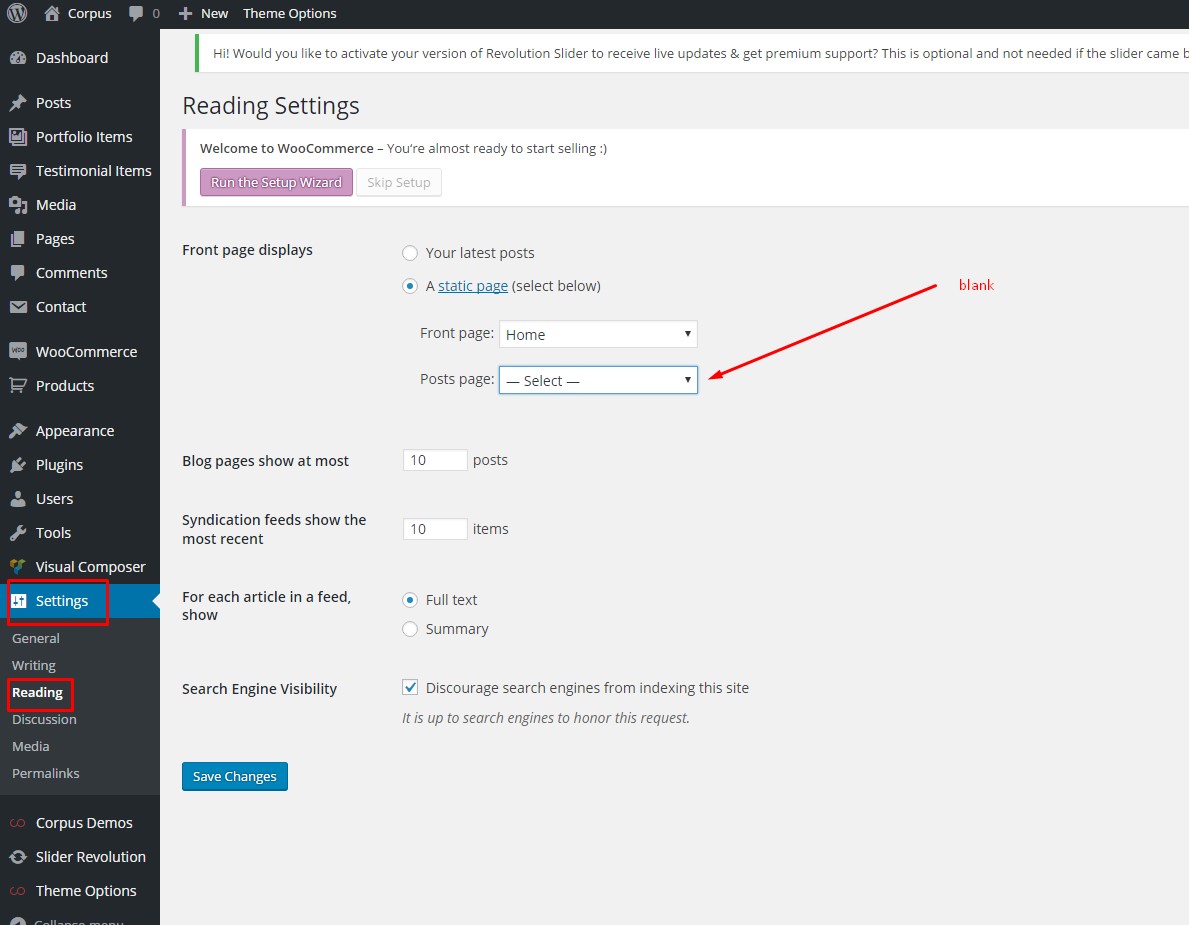Open the Discussion settings submenu

[x=44, y=719]
